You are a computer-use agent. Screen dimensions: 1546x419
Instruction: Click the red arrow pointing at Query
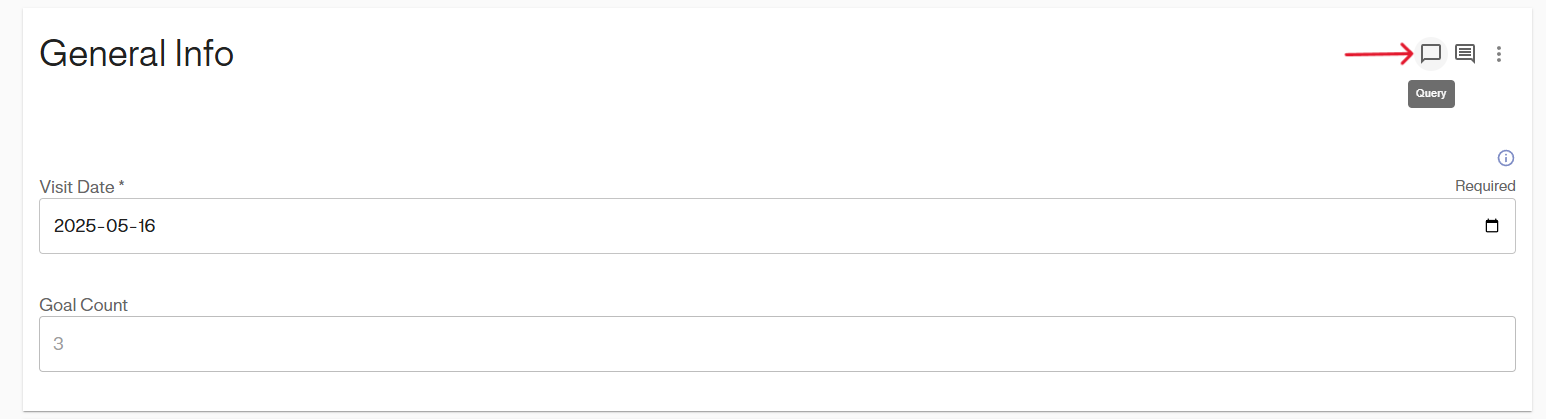(1377, 54)
